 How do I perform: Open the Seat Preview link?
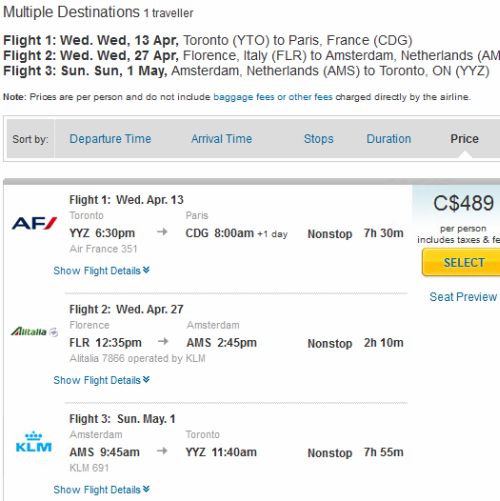(463, 297)
